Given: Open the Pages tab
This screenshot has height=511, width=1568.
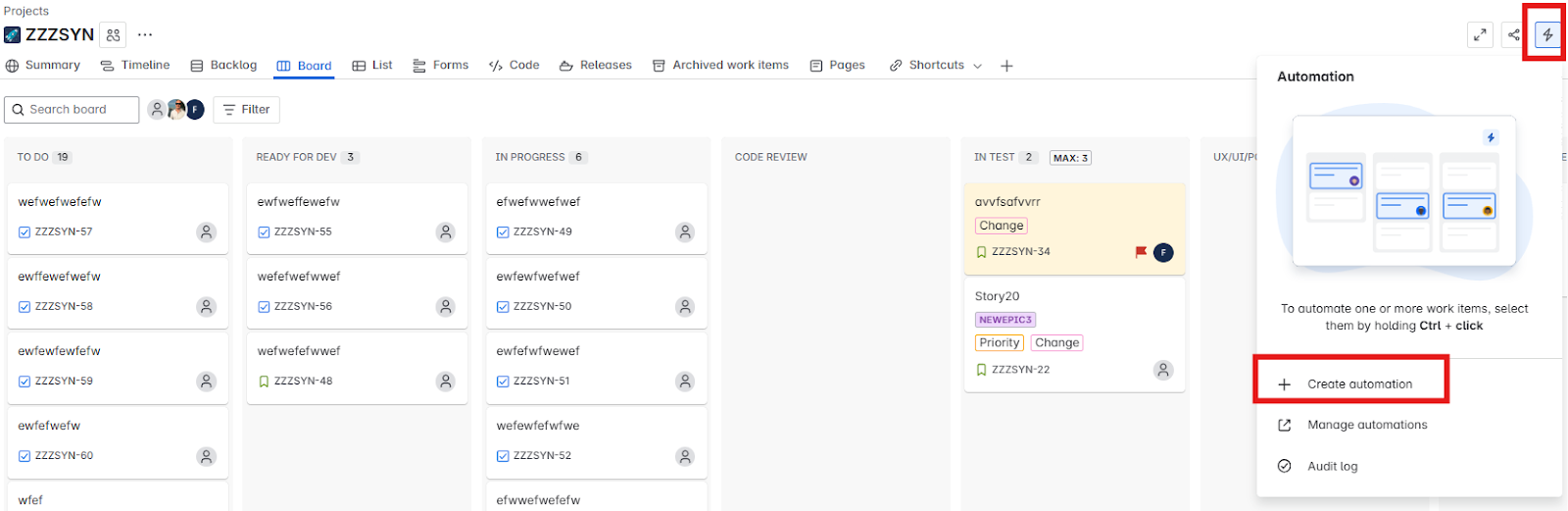Looking at the screenshot, I should coord(838,66).
